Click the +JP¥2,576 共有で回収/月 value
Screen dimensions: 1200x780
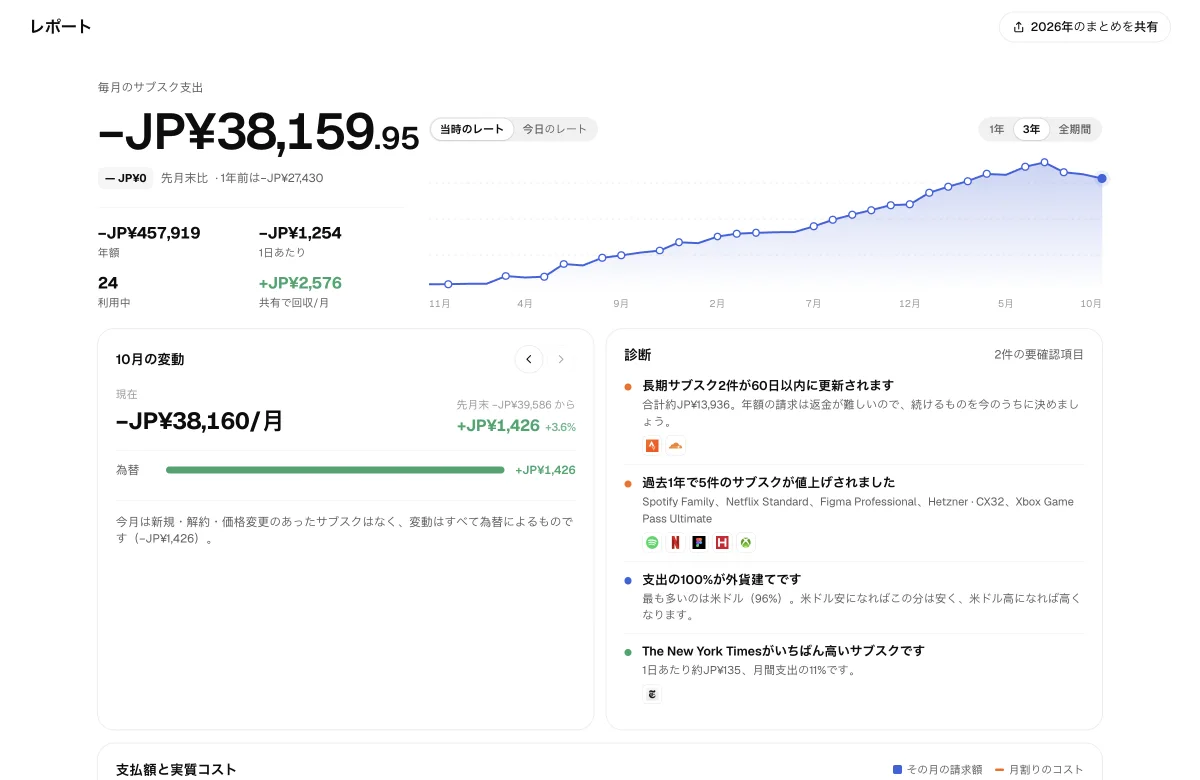300,283
